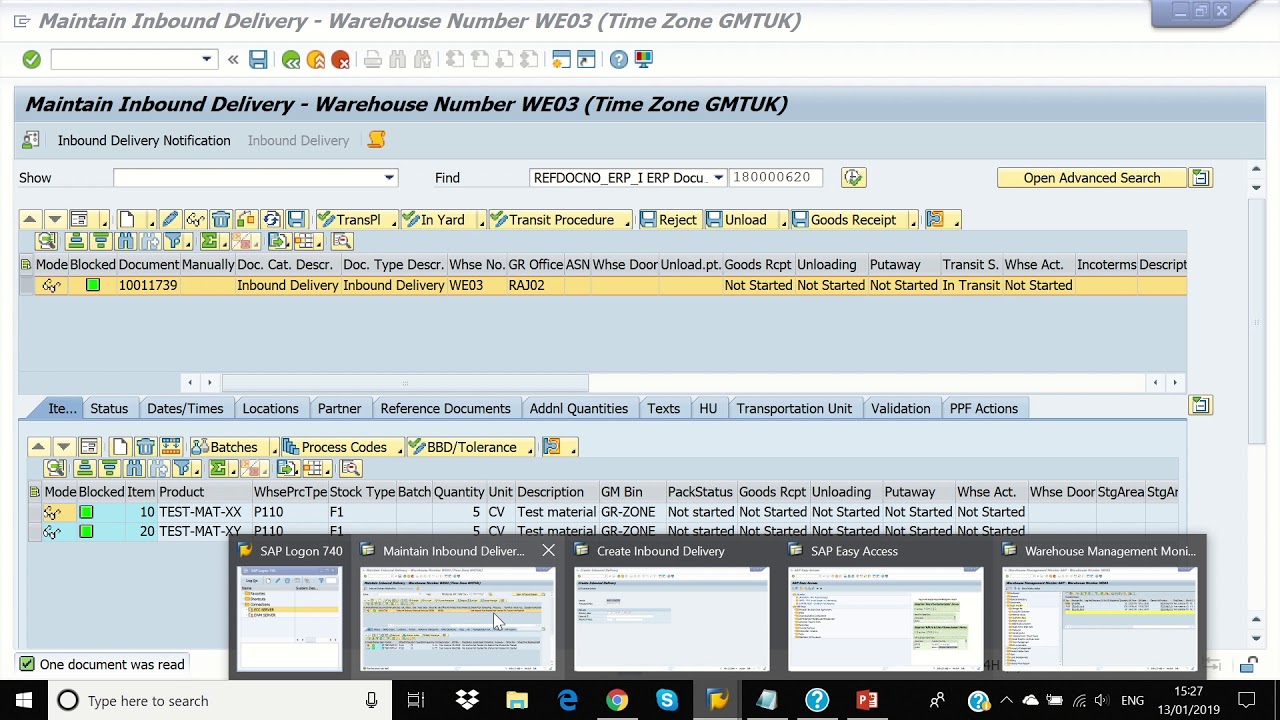Click the Save icon in the standard toolbar

coord(258,60)
